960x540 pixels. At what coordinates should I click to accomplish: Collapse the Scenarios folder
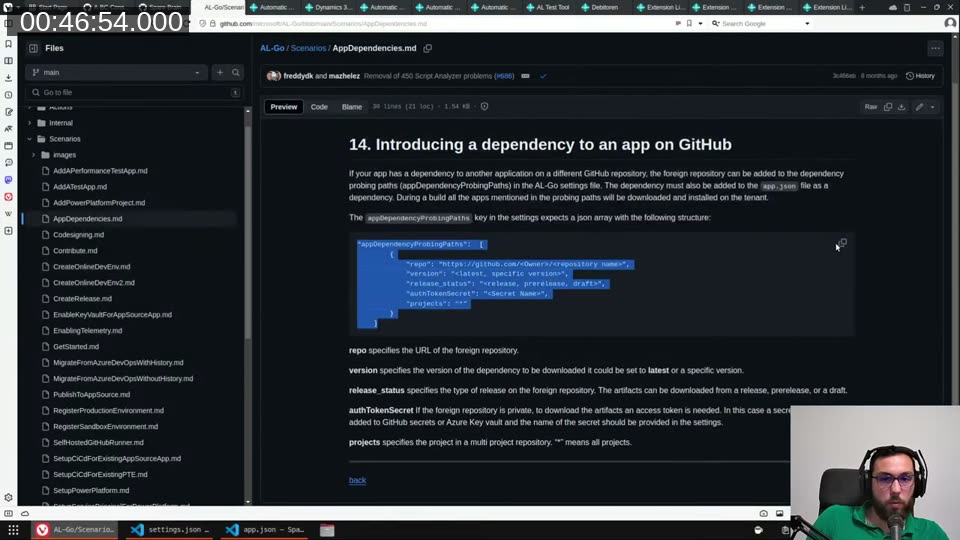pos(30,139)
